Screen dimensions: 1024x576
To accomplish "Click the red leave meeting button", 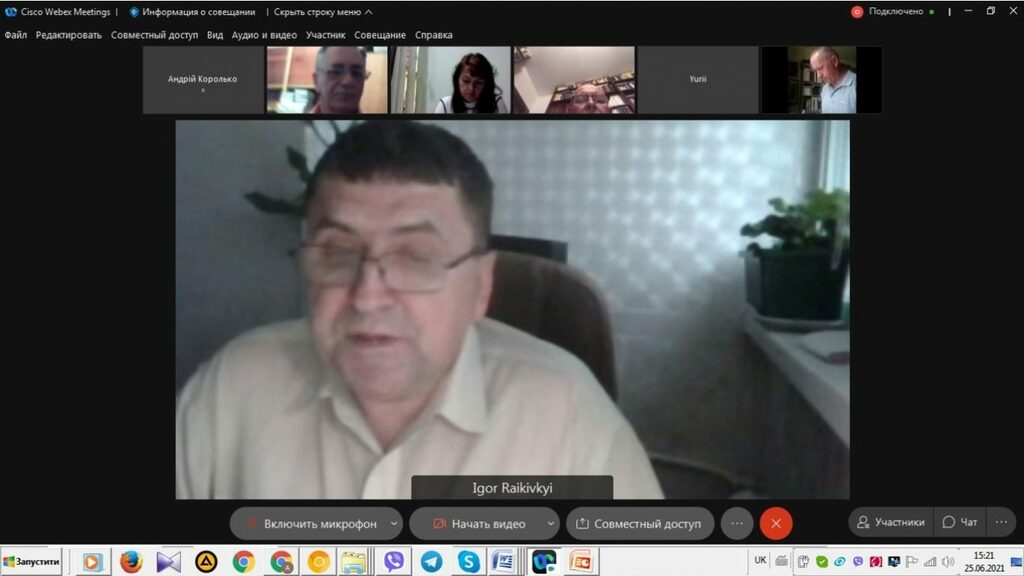I will click(x=776, y=523).
